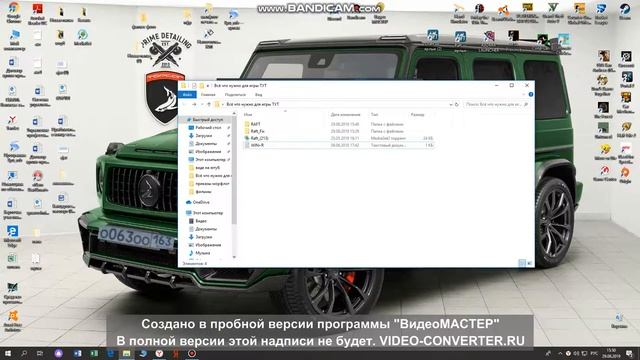
Task: Open Word from the taskbar
Action: (78, 353)
